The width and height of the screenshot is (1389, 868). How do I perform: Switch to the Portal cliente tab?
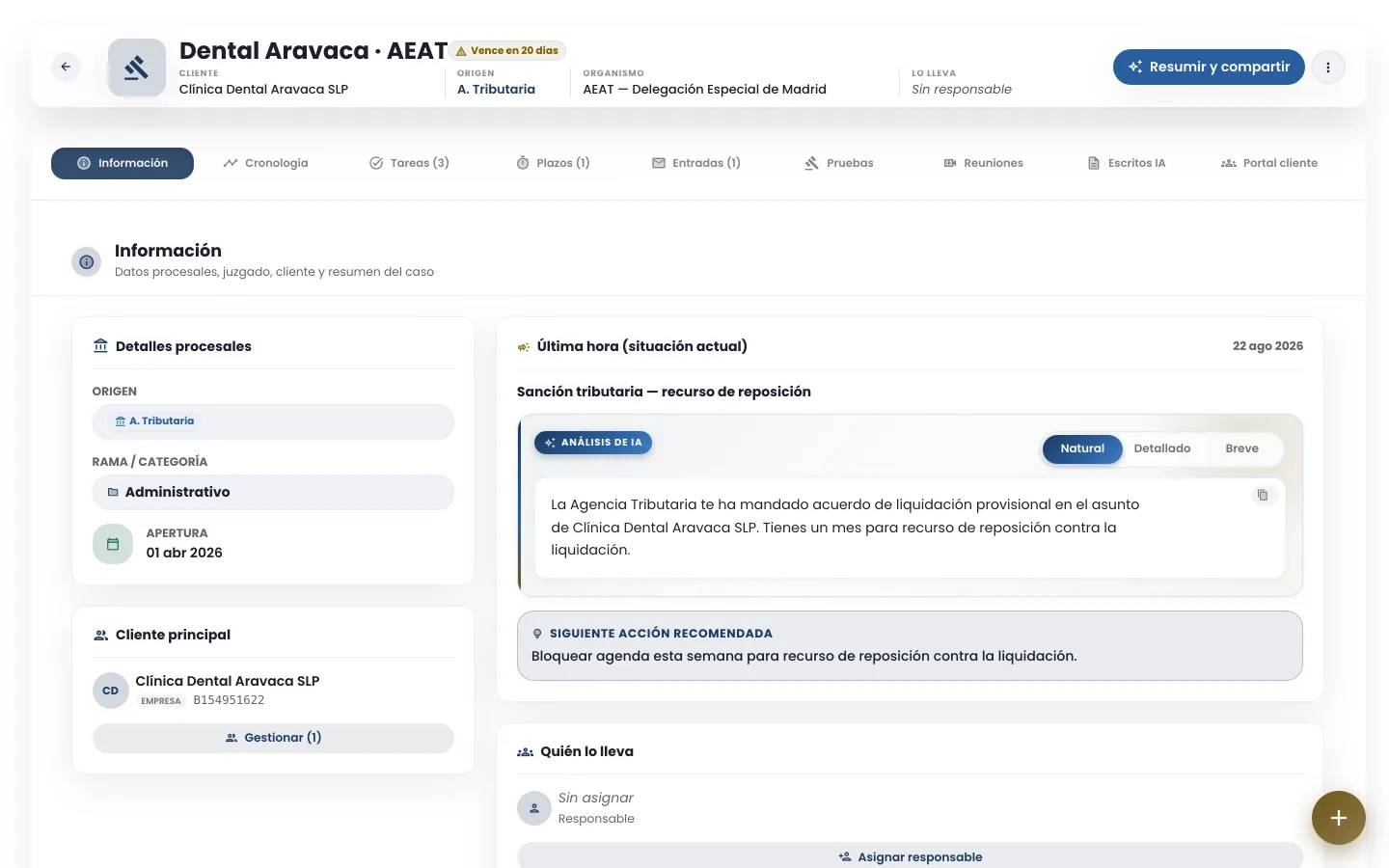point(1269,163)
